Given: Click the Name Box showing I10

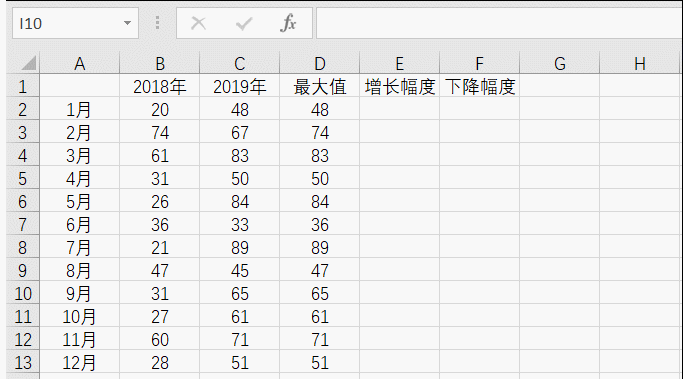Looking at the screenshot, I should point(75,23).
